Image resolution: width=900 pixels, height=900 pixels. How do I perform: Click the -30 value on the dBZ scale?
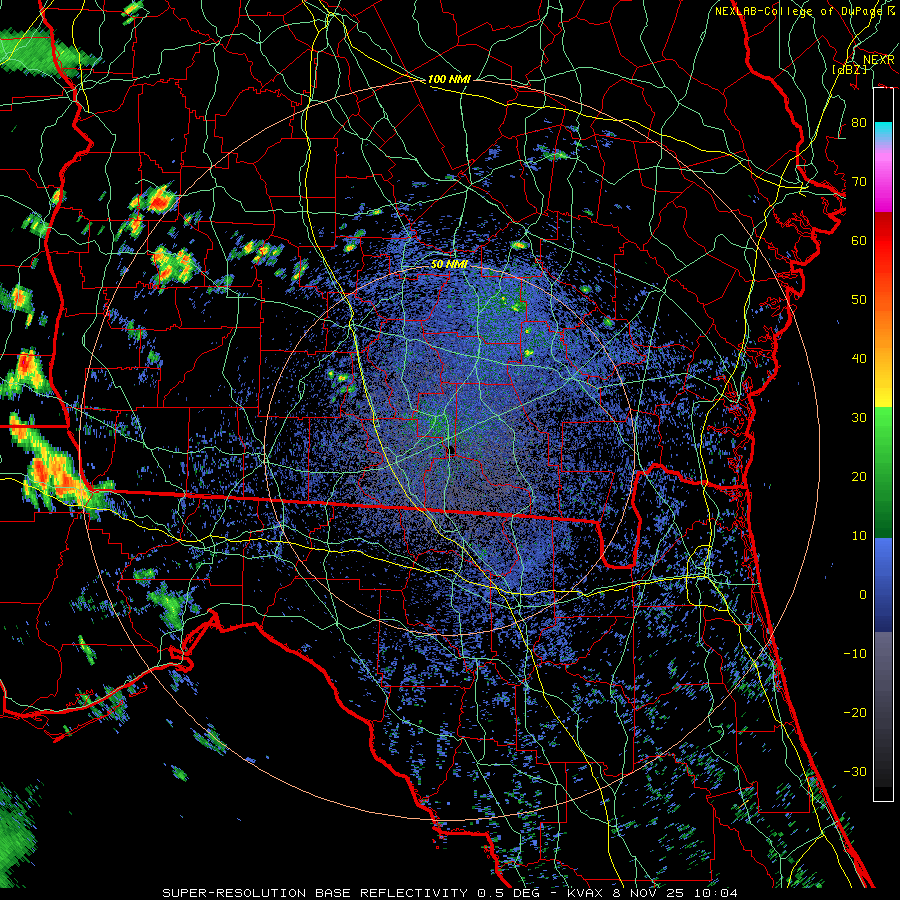point(855,772)
